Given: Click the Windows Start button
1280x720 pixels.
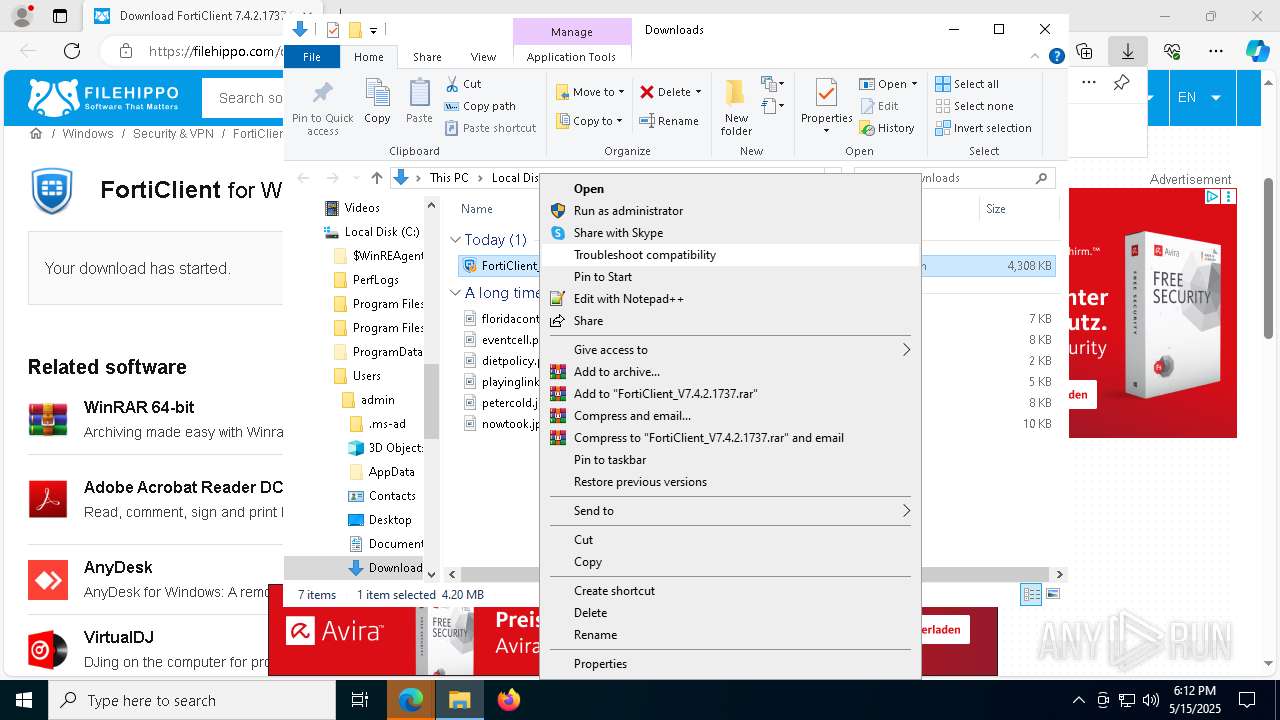Looking at the screenshot, I should pyautogui.click(x=24, y=701).
